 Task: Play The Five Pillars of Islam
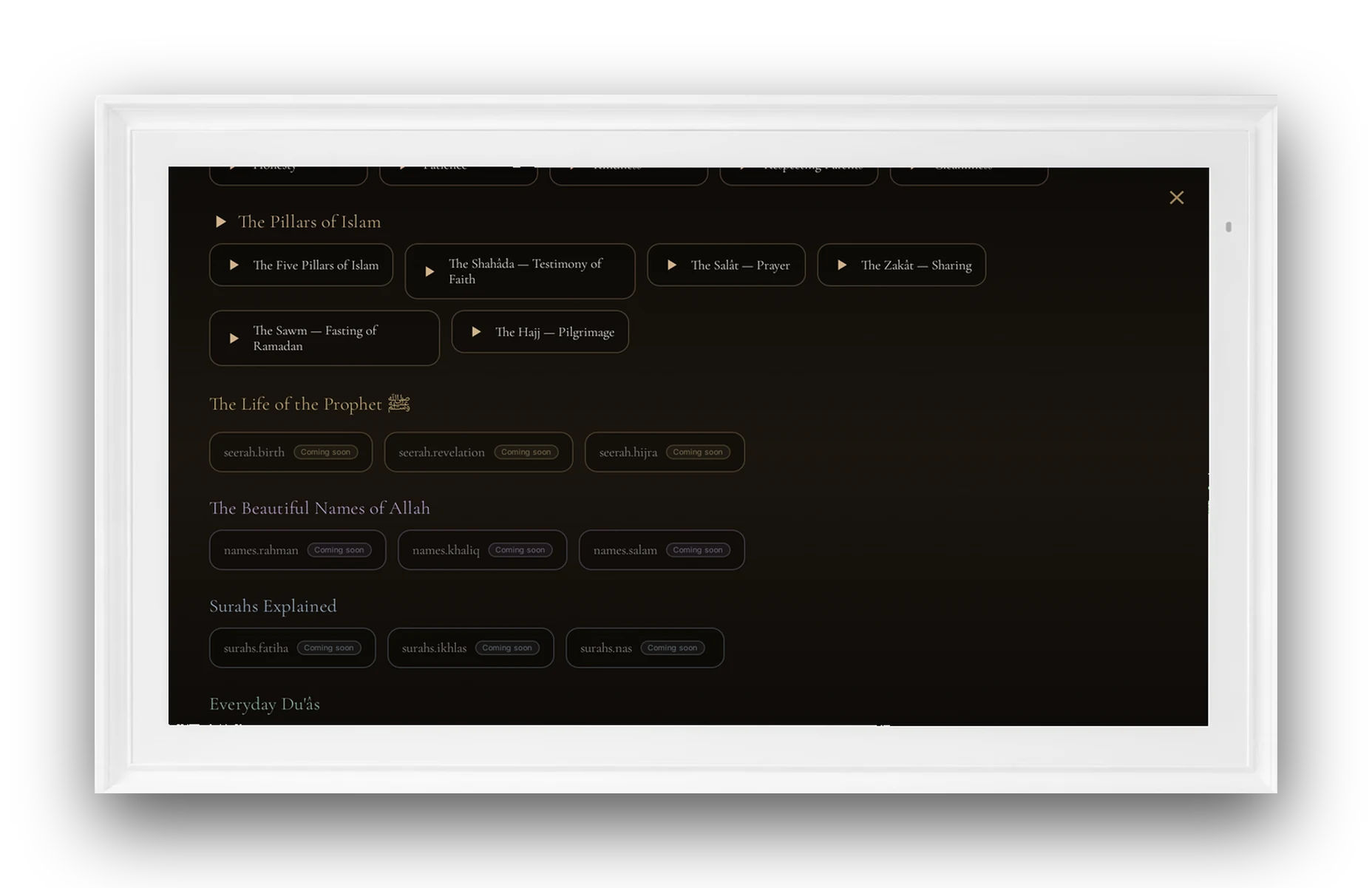[x=301, y=265]
